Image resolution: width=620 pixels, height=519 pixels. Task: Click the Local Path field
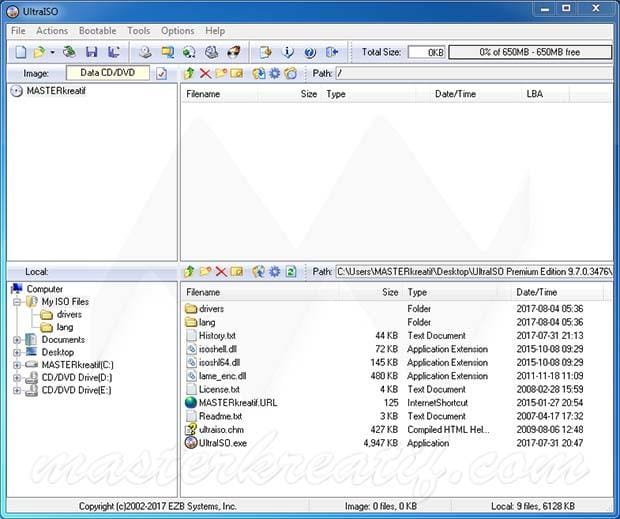(x=474, y=272)
